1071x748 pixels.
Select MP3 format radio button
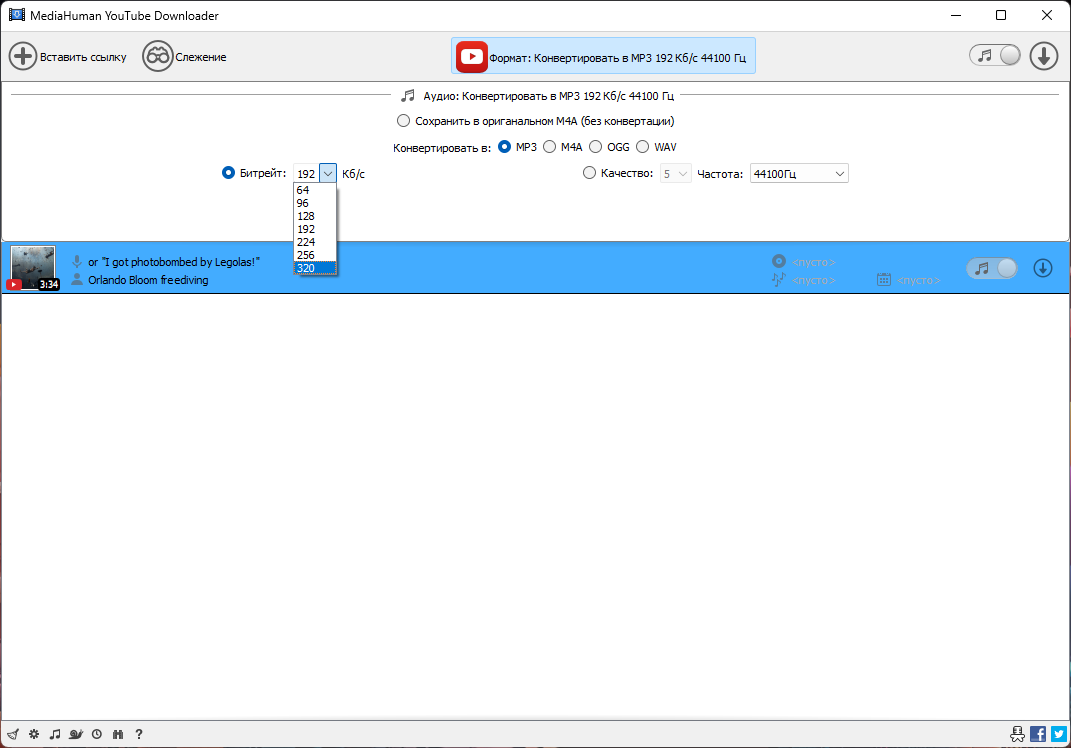coord(504,146)
